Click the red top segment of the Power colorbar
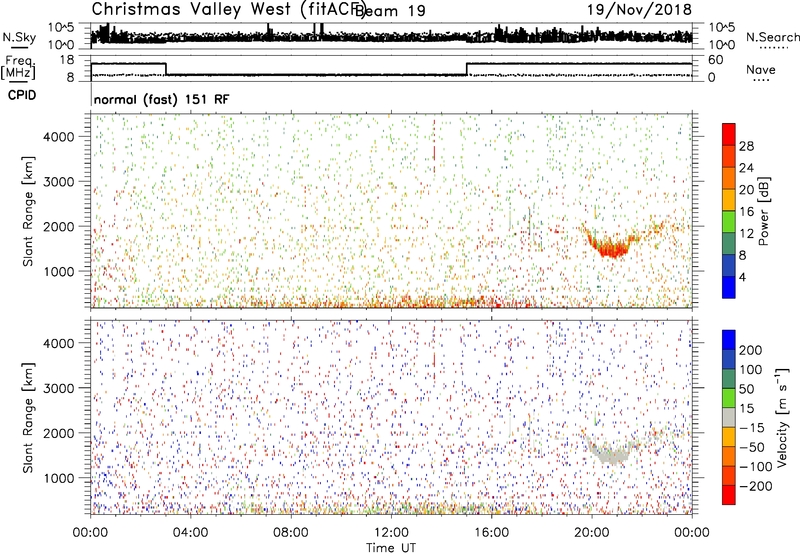The height and width of the screenshot is (554, 800). tap(729, 134)
